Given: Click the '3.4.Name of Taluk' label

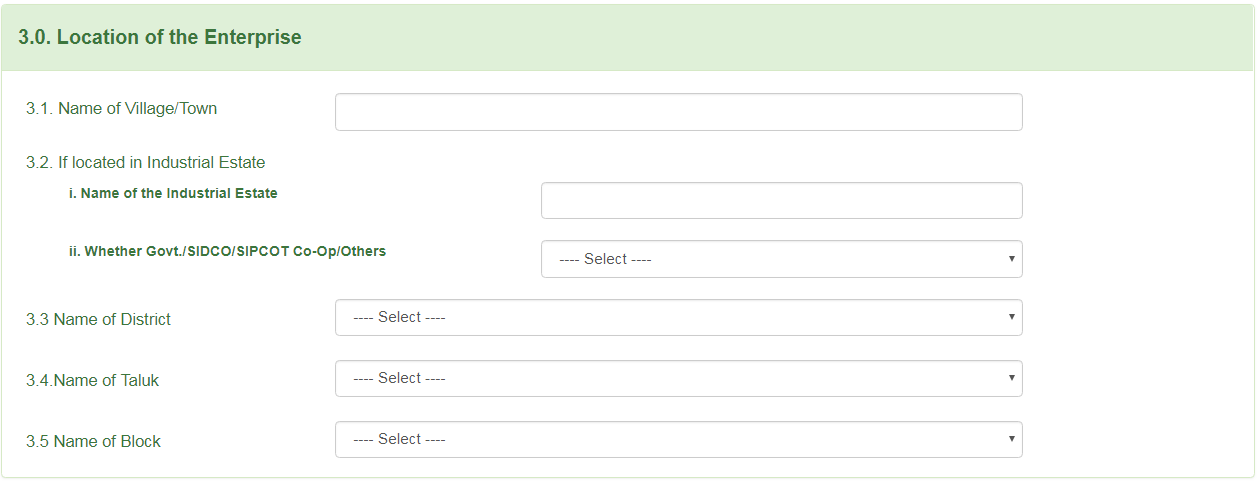Looking at the screenshot, I should 92,380.
